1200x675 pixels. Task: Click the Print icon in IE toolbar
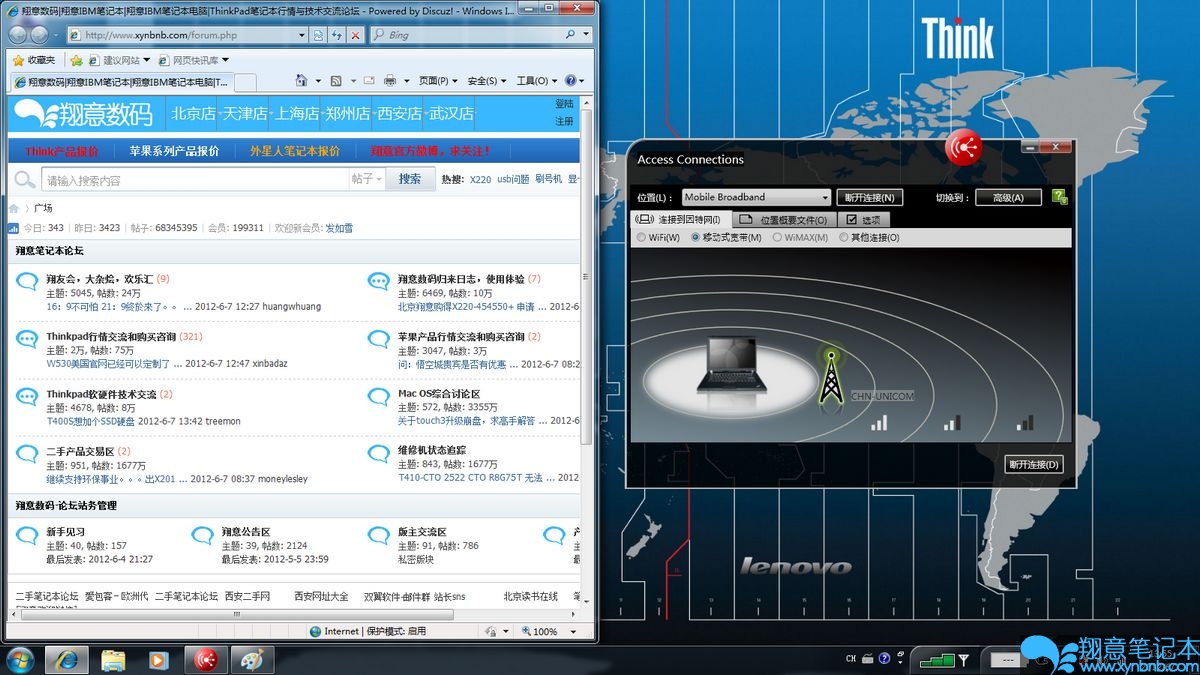[390, 81]
